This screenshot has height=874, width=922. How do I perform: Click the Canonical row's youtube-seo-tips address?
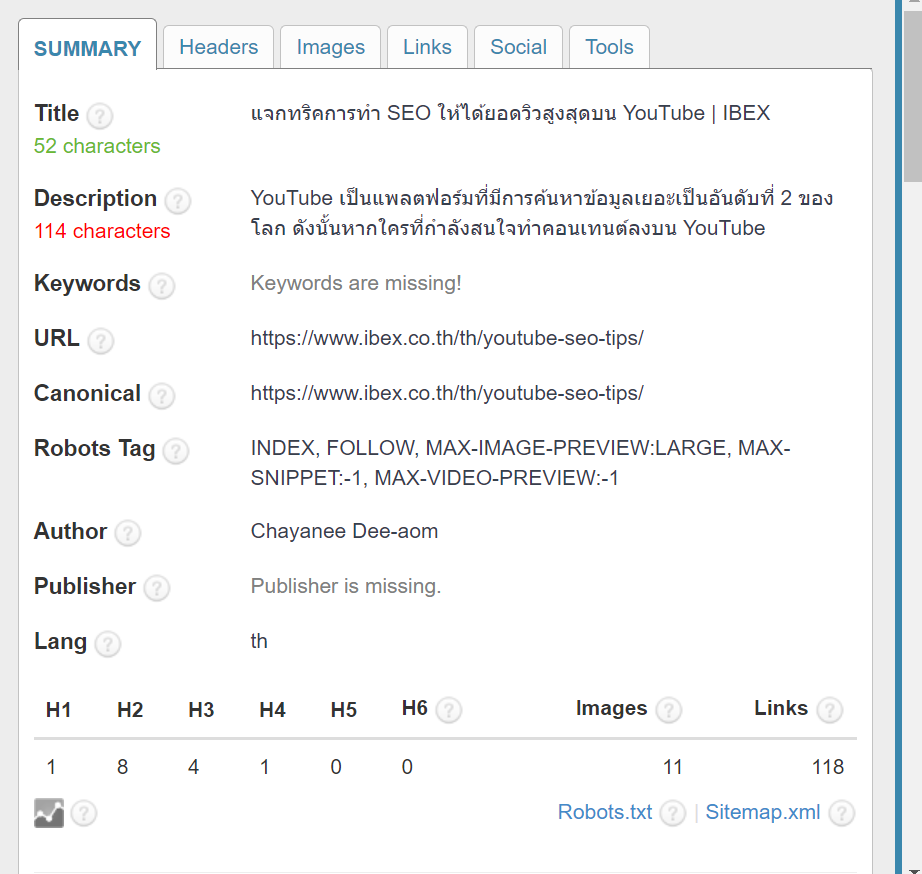tap(447, 393)
